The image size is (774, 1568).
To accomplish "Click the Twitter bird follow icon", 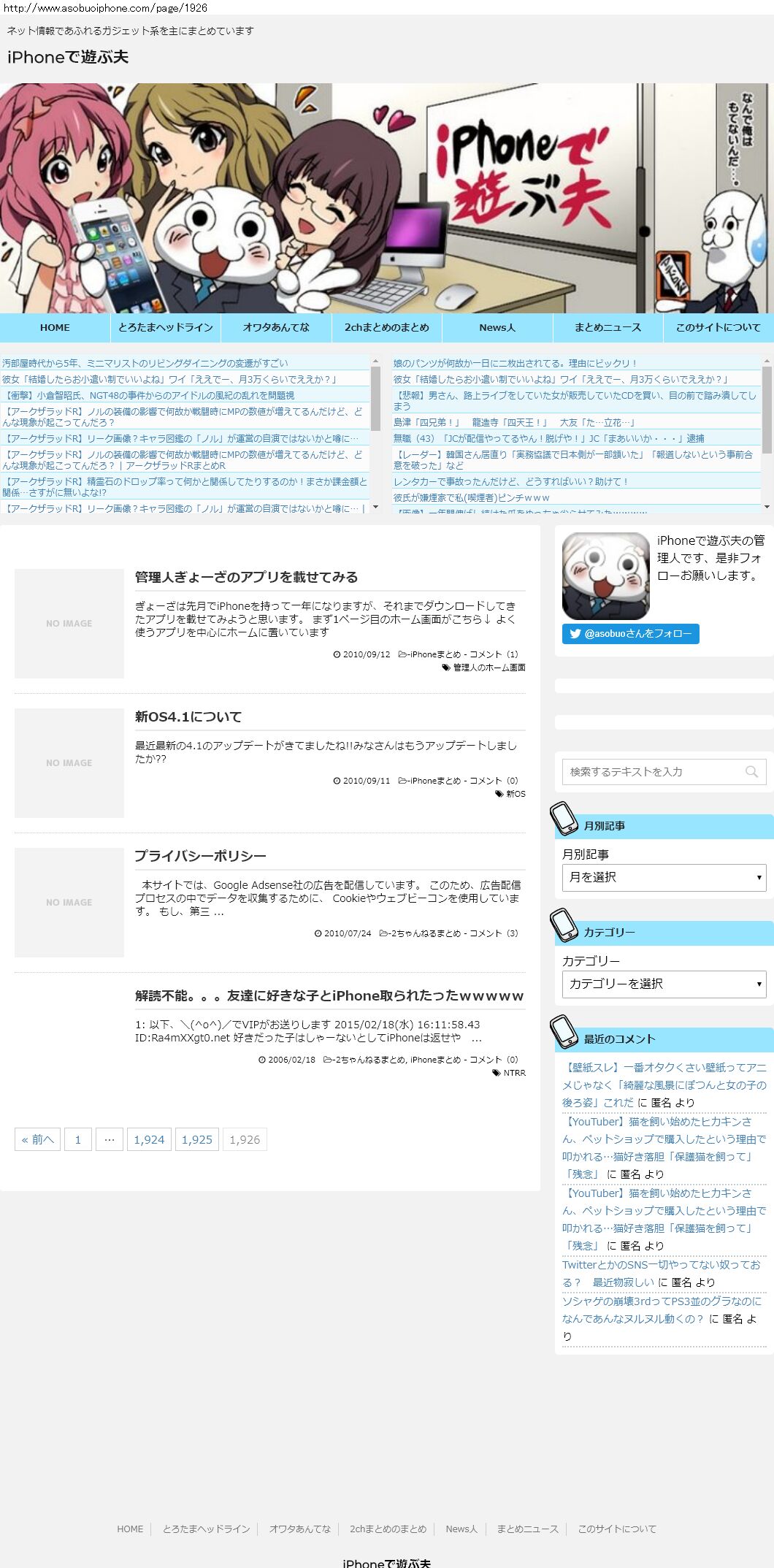I will [575, 634].
